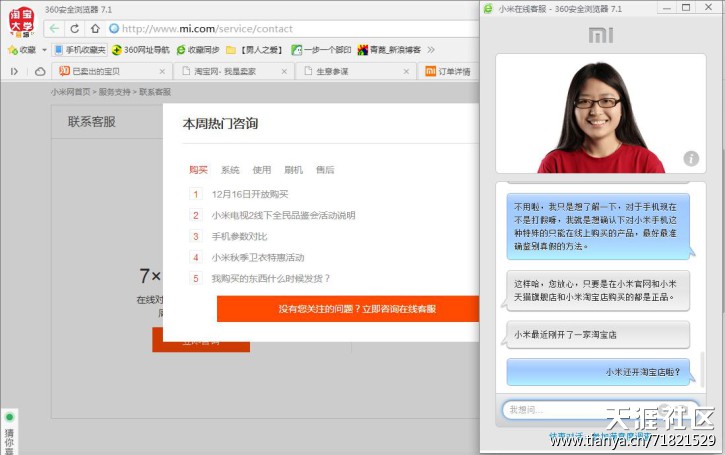The width and height of the screenshot is (725, 455).
Task: Select the 系统 category tab
Action: pyautogui.click(x=230, y=170)
